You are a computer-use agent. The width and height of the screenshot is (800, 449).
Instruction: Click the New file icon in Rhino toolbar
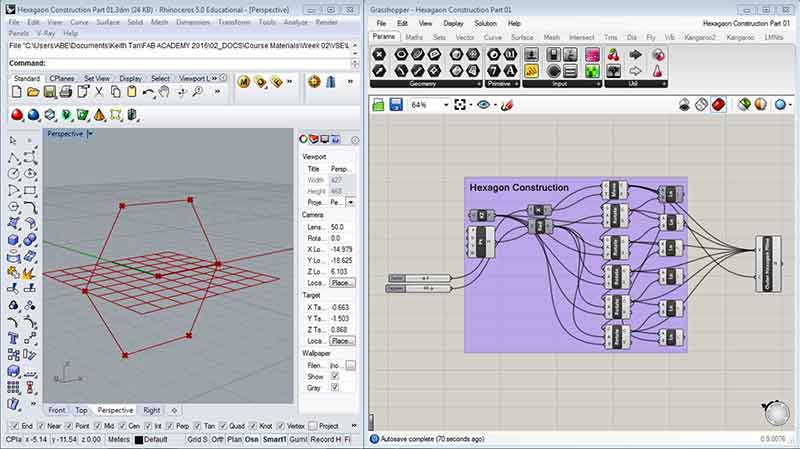click(x=16, y=92)
